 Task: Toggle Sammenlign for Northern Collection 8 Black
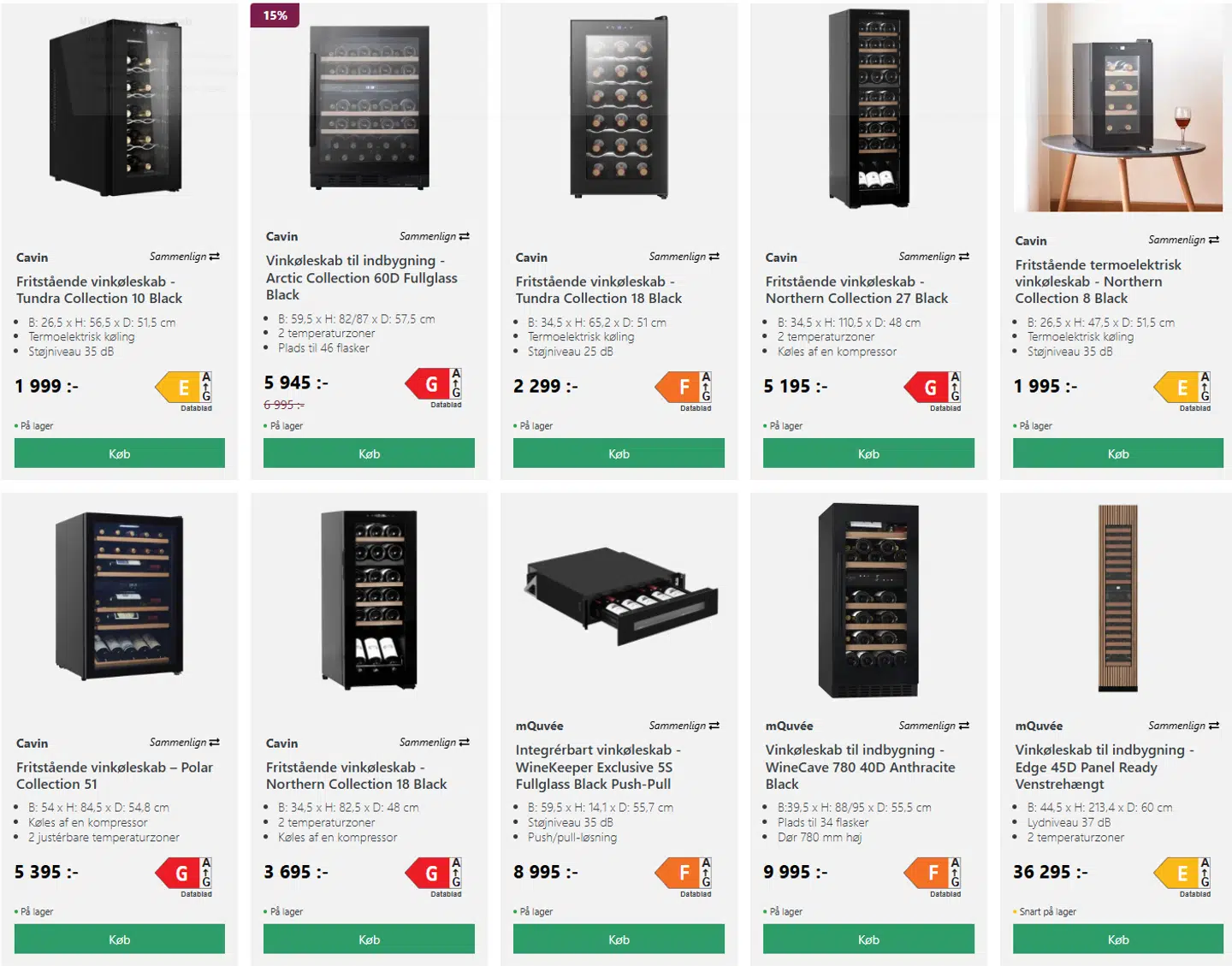1183,240
